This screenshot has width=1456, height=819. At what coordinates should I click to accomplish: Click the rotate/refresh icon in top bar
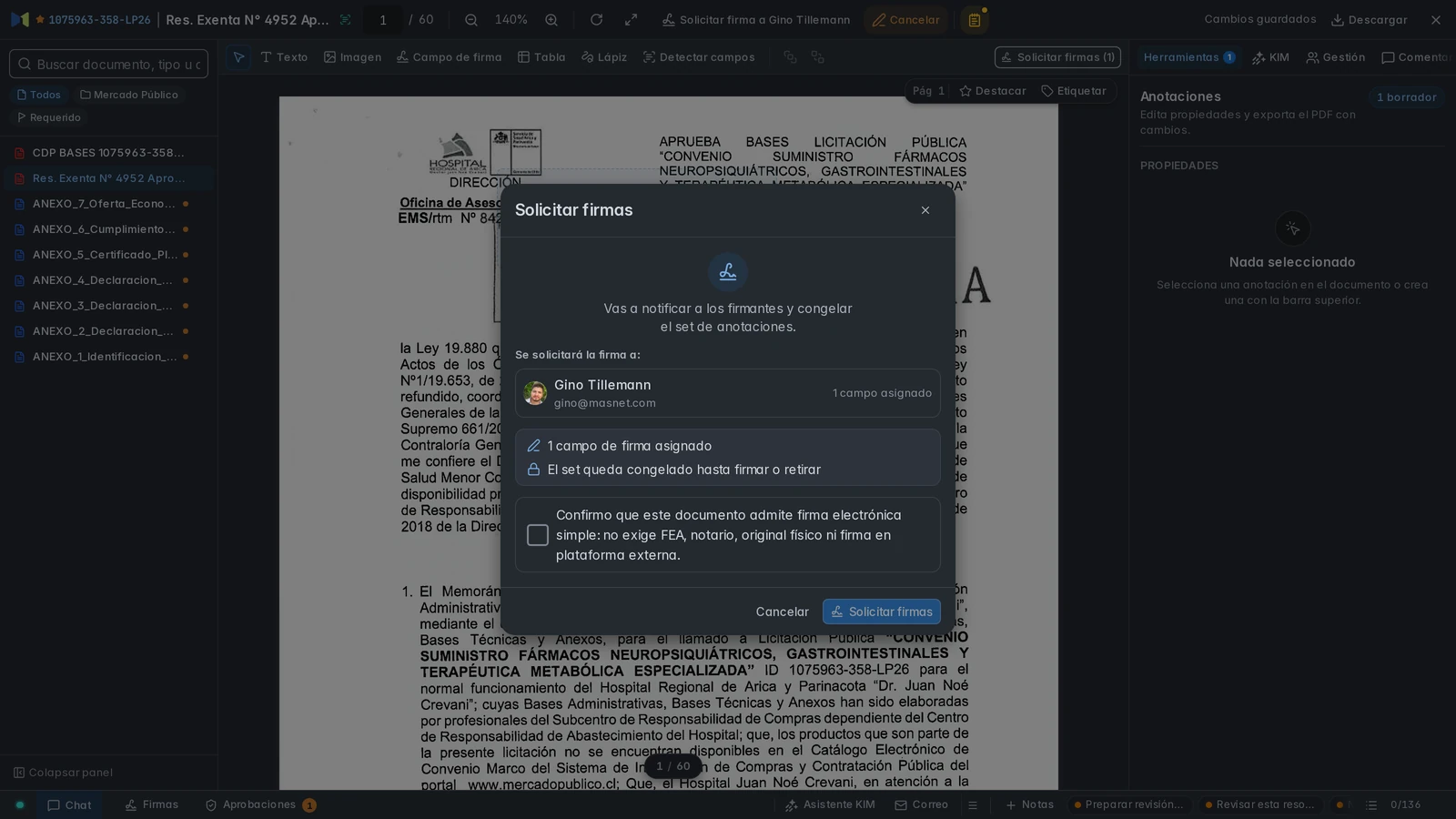596,20
